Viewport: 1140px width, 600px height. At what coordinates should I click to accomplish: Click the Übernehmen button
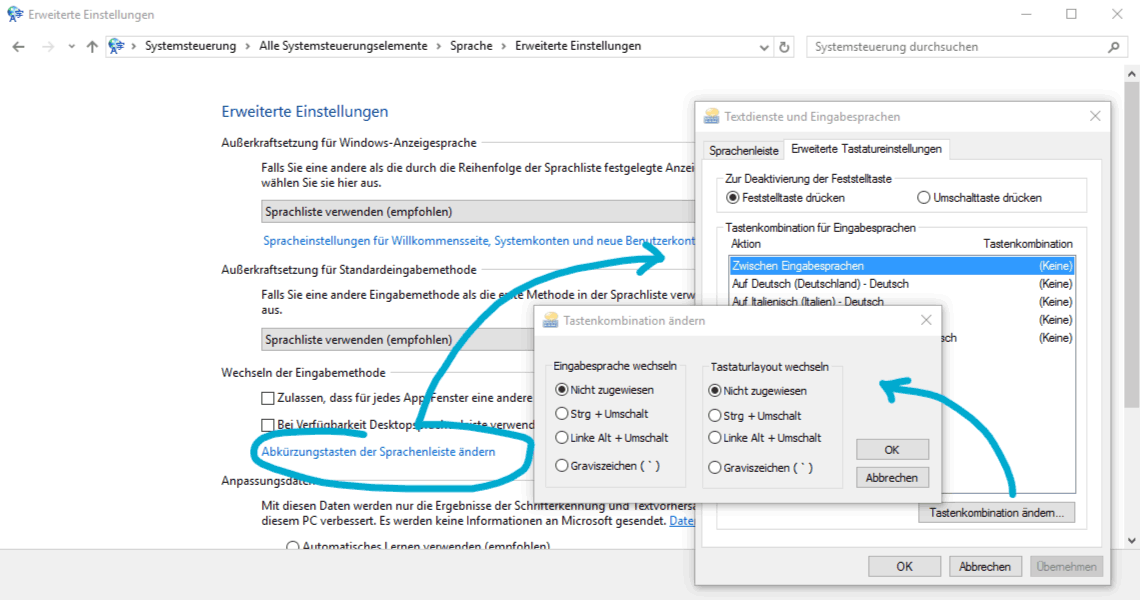coord(1066,567)
